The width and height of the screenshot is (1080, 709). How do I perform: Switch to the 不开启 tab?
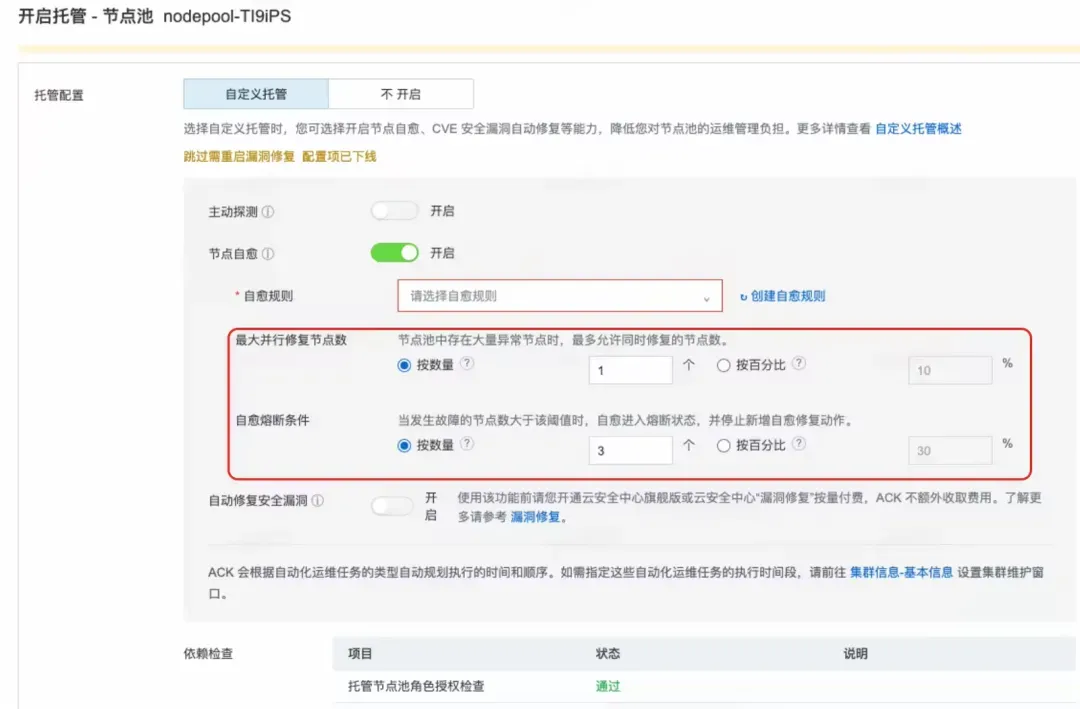401,94
